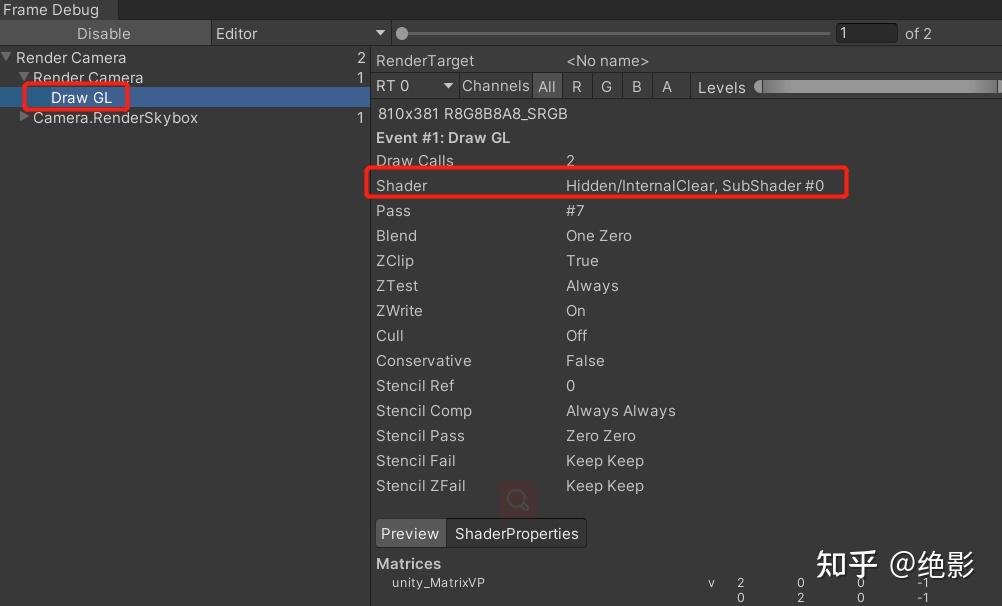Toggle the R channel display

pos(577,86)
